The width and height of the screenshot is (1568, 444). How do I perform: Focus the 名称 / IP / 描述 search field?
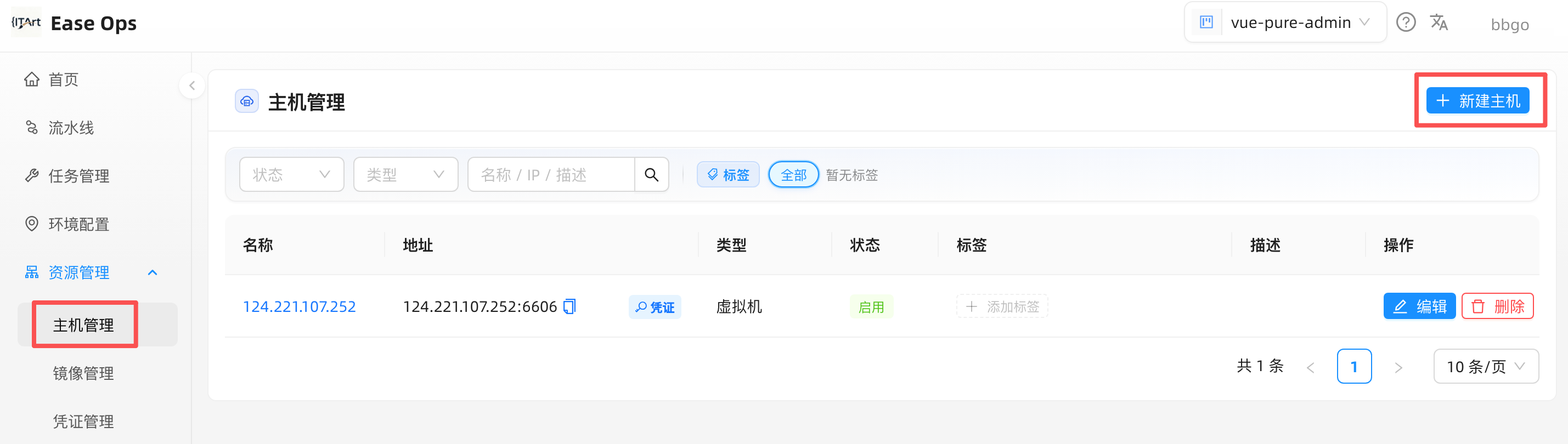(551, 174)
